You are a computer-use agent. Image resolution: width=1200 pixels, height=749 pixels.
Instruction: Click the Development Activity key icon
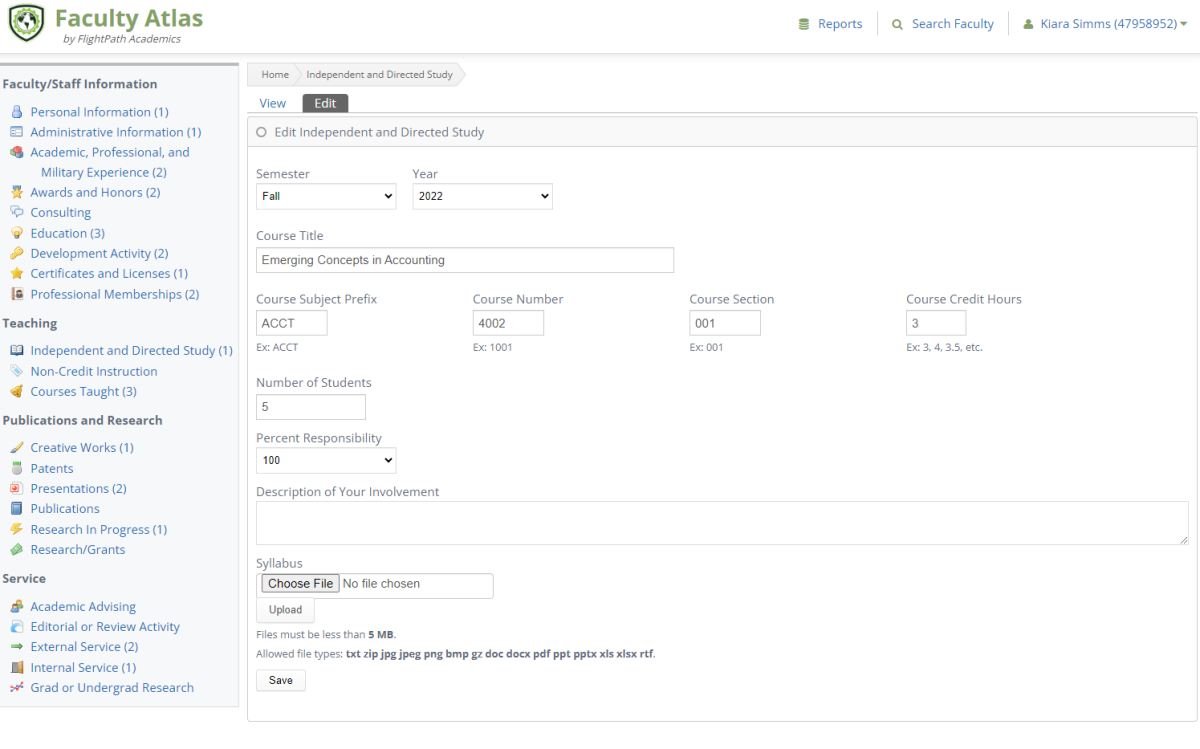[x=16, y=253]
